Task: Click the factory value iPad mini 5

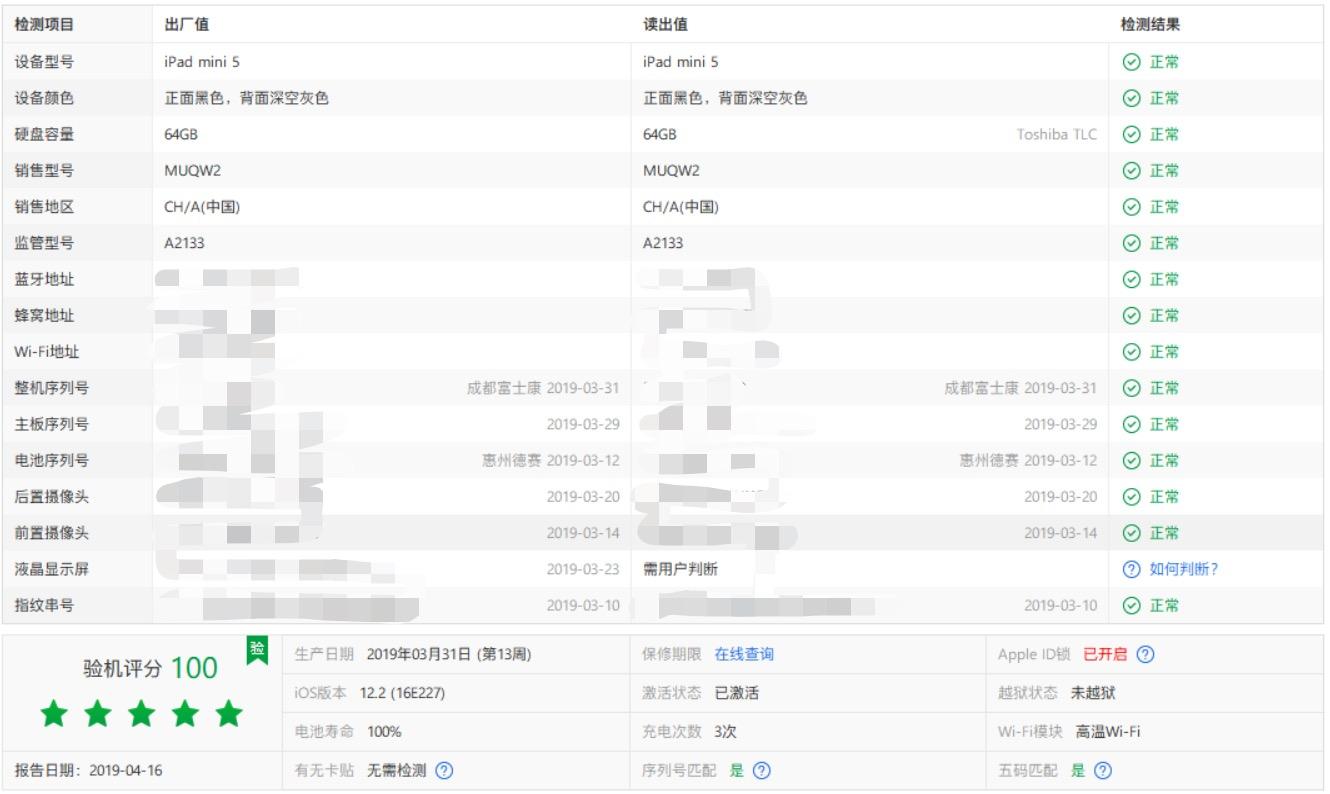Action: [x=202, y=62]
